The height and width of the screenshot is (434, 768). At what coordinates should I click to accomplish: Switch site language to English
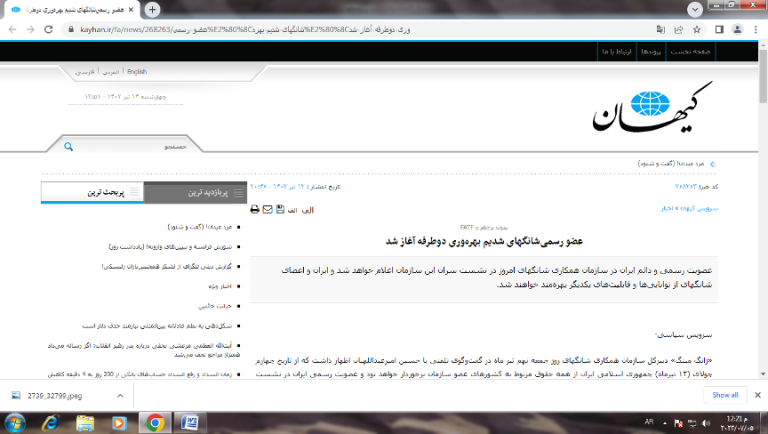click(137, 72)
